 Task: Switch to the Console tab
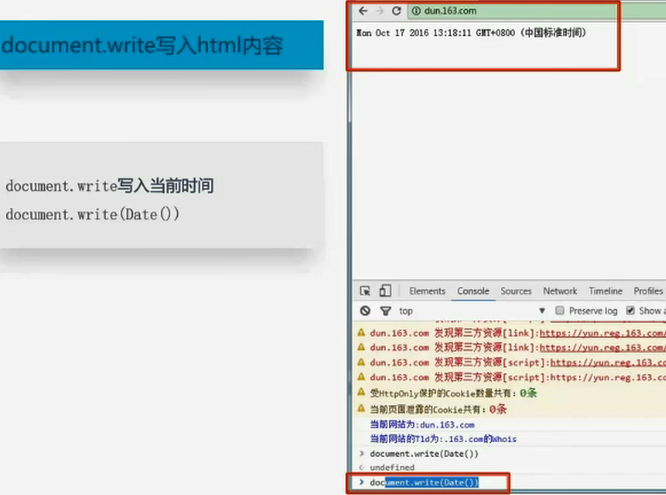473,291
